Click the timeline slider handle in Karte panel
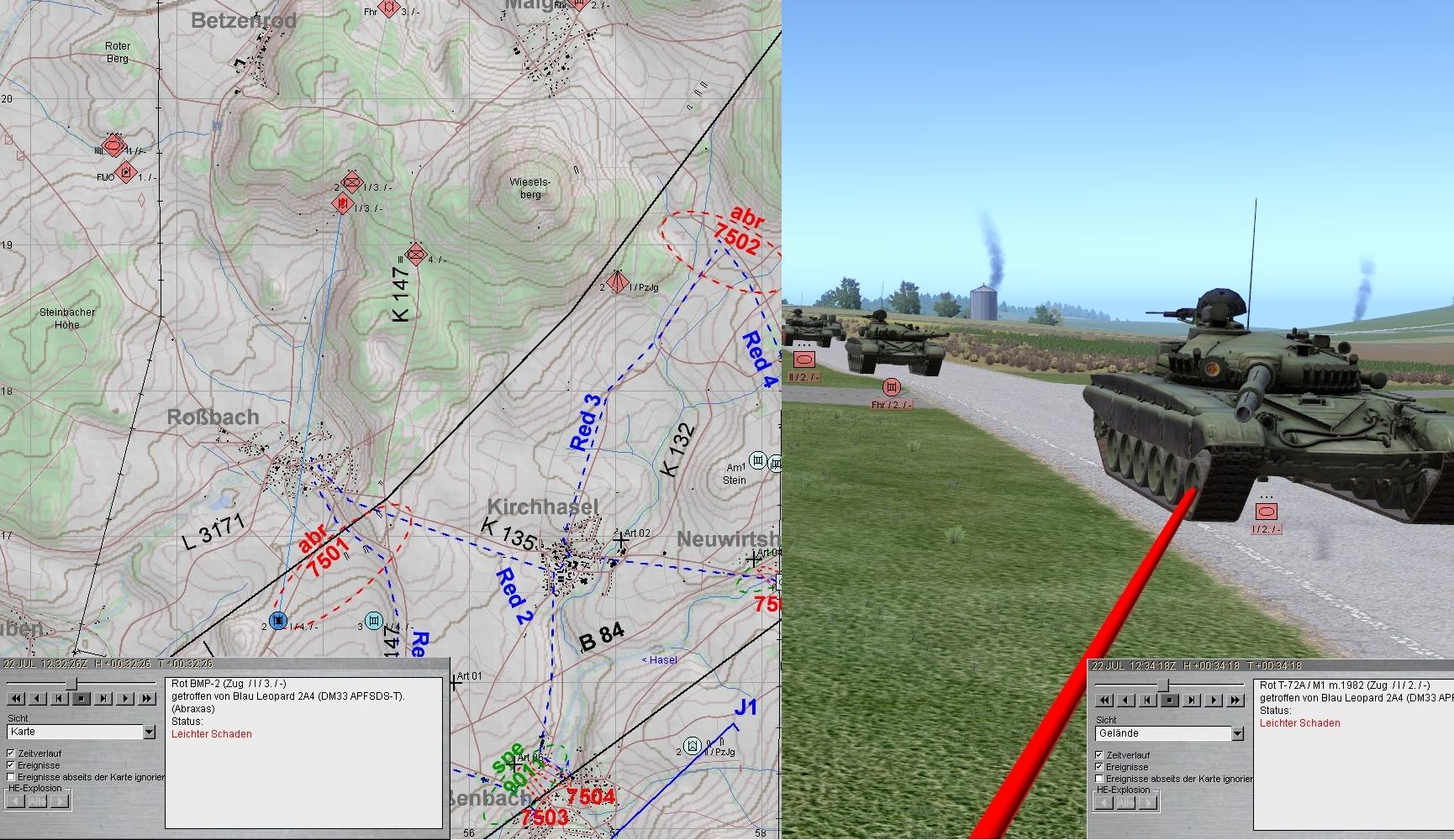This screenshot has height=840, width=1454. pos(71,684)
